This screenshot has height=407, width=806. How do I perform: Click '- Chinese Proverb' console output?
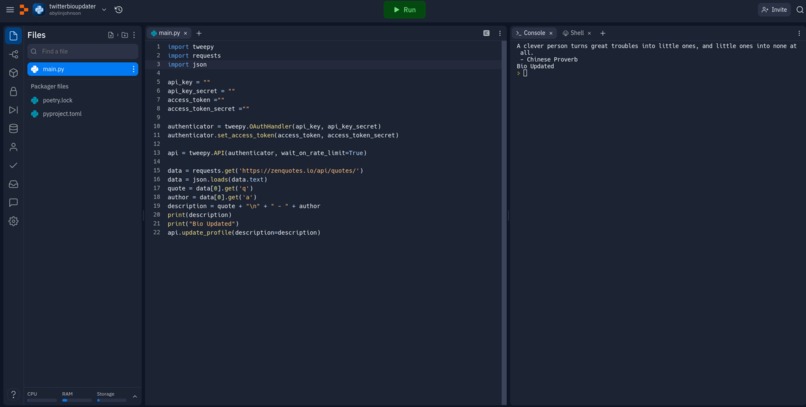548,60
